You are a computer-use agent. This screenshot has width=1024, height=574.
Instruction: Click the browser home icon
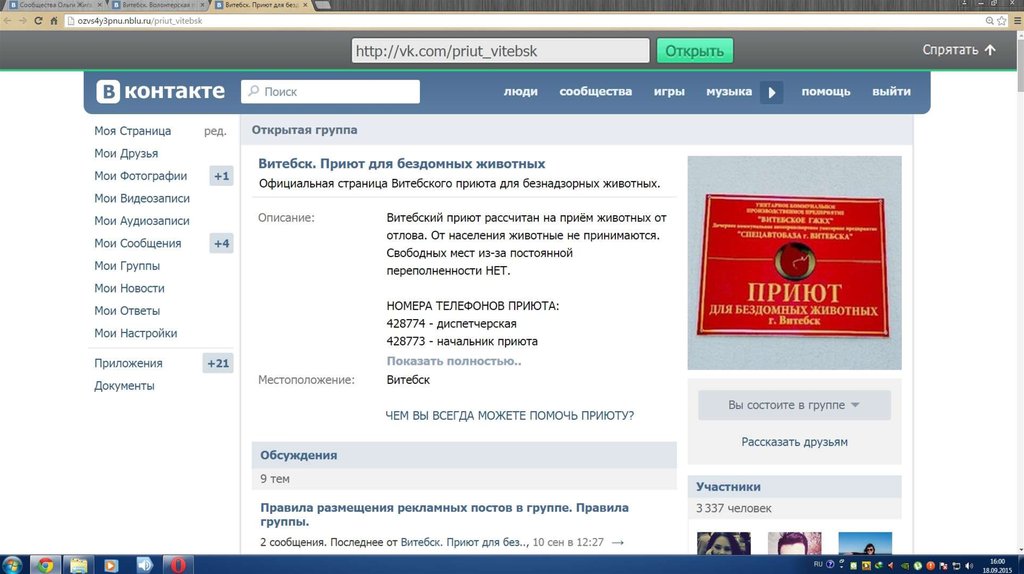pos(54,20)
